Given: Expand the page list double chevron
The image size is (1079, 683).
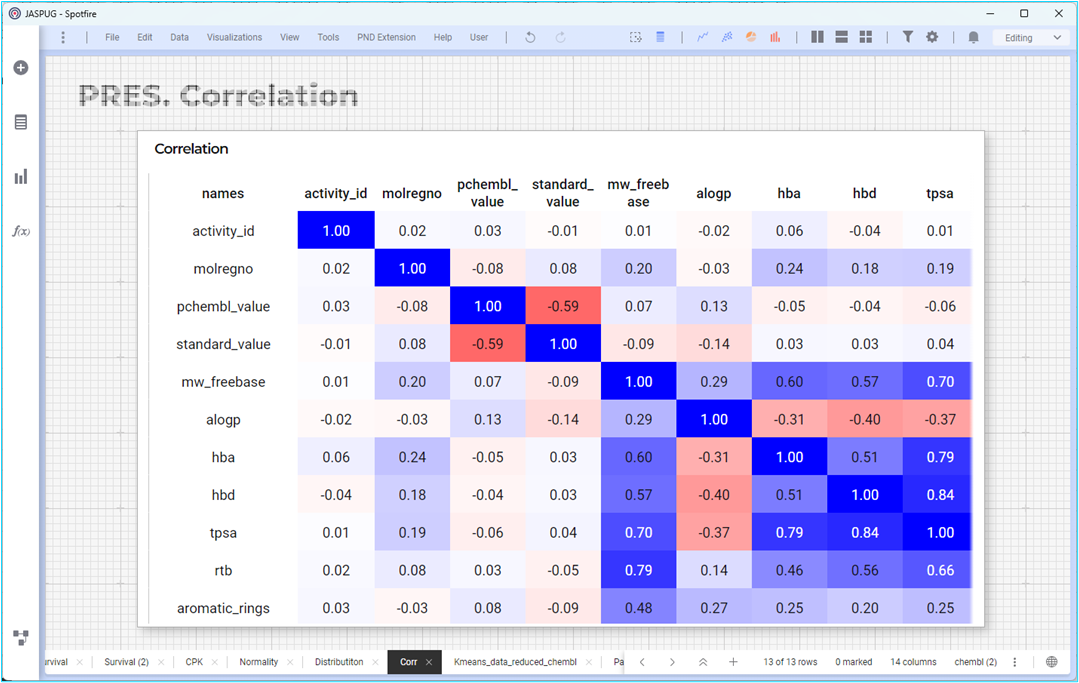Looking at the screenshot, I should (x=703, y=662).
